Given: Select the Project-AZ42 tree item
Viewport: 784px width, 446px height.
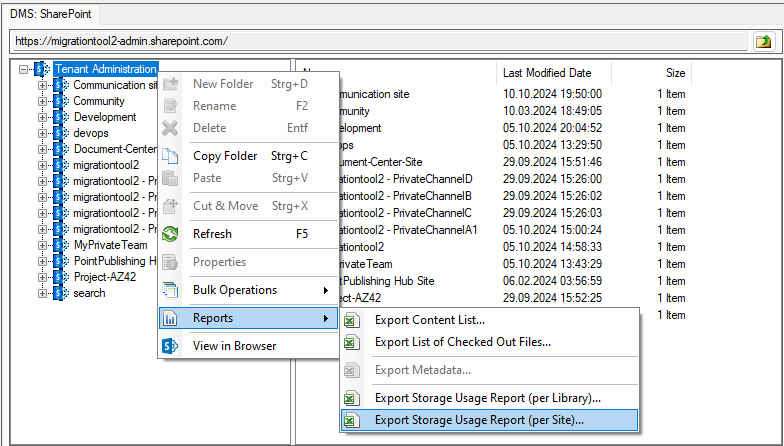Looking at the screenshot, I should (104, 277).
